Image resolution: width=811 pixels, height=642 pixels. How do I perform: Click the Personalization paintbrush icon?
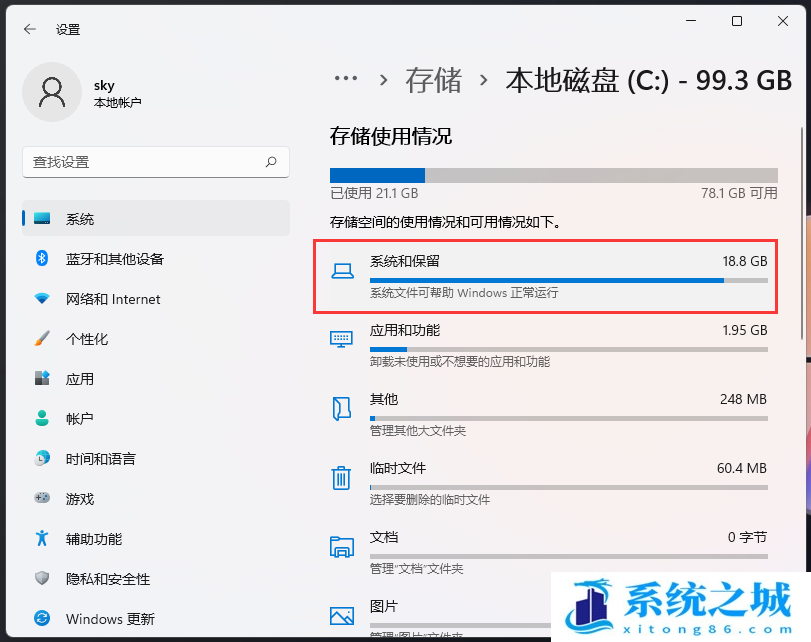click(x=42, y=339)
